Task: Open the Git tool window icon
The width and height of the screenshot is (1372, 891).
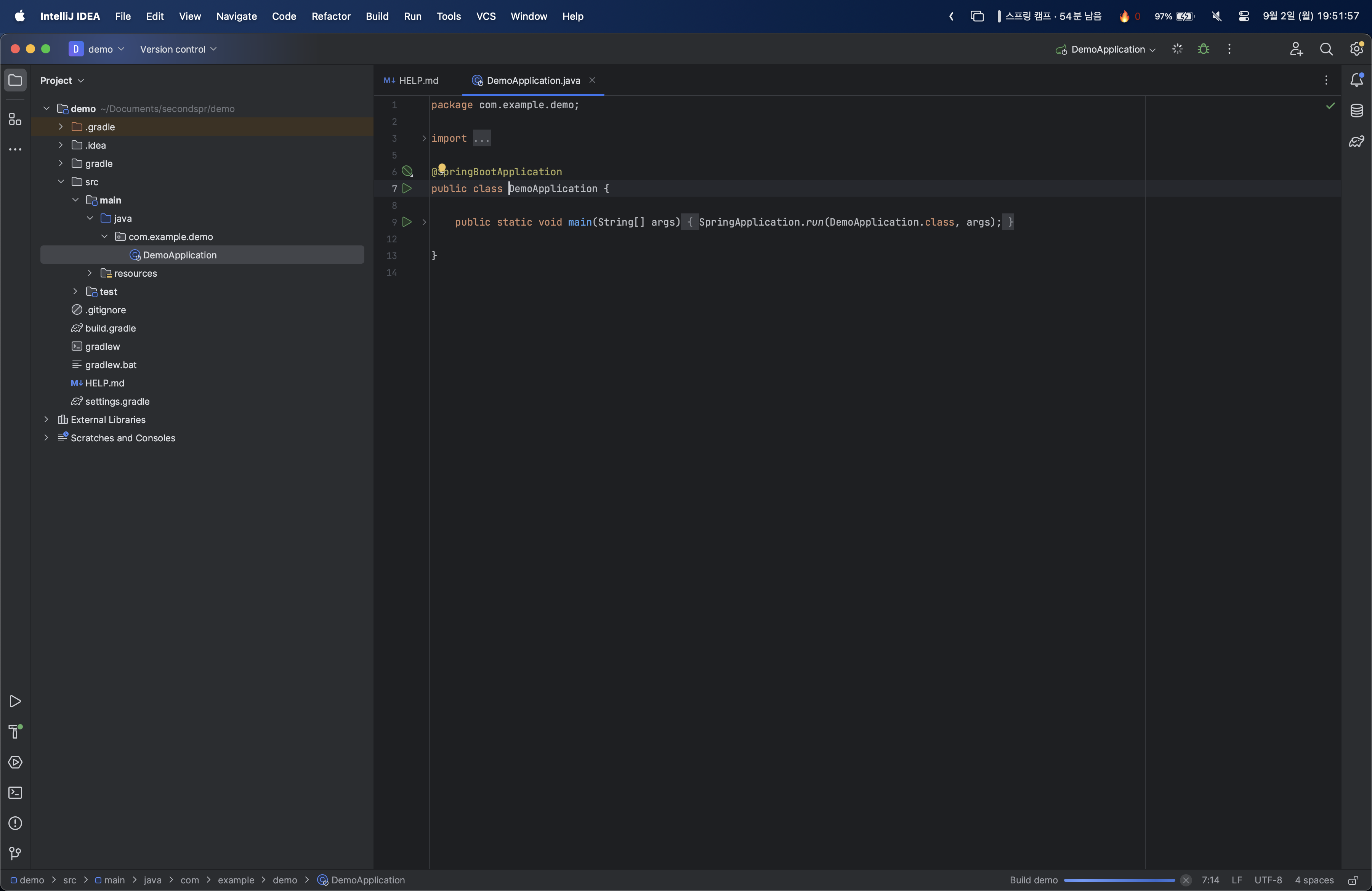Action: click(15, 854)
